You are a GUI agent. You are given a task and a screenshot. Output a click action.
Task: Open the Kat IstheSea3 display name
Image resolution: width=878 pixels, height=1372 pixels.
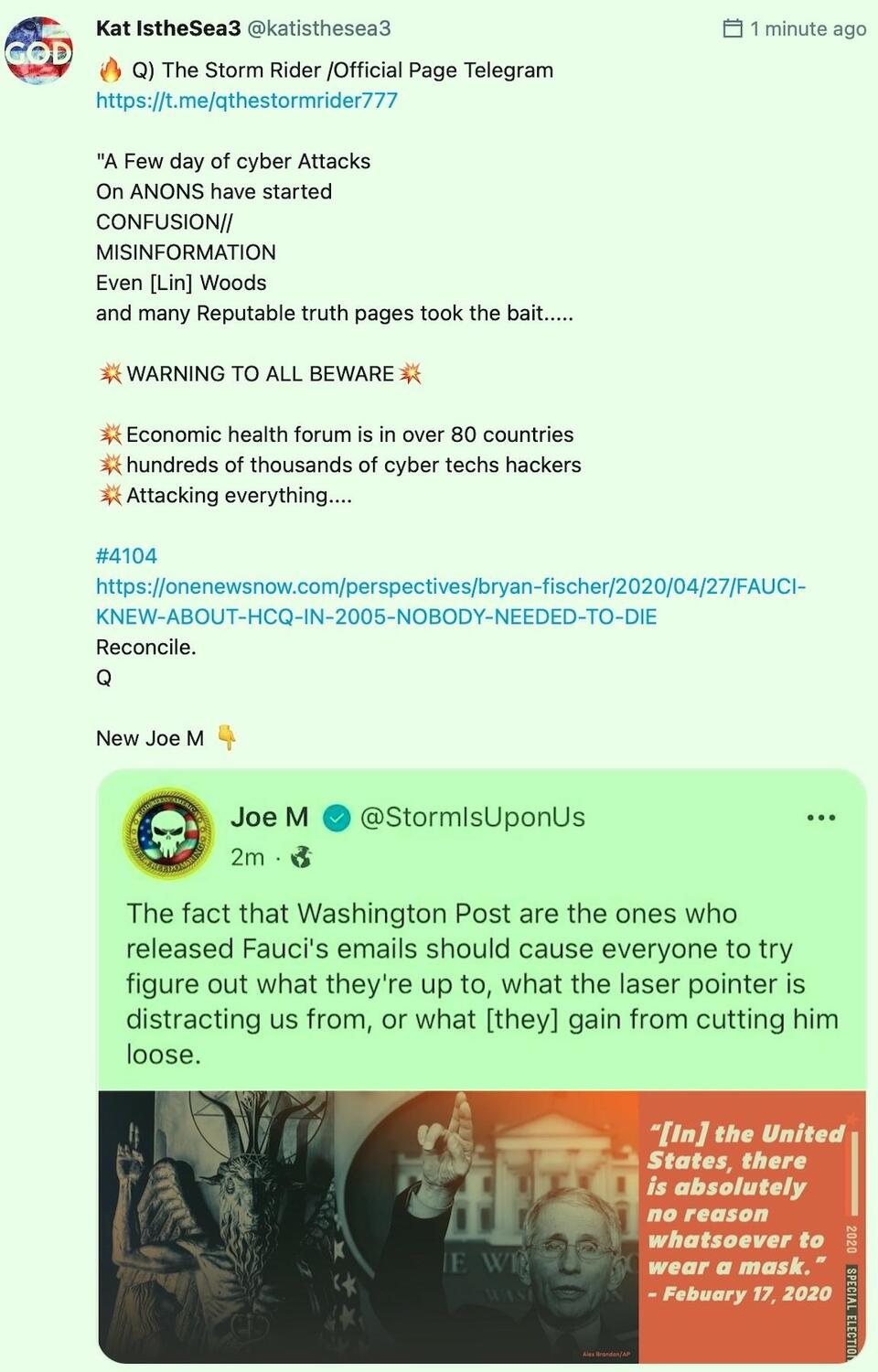coord(168,28)
